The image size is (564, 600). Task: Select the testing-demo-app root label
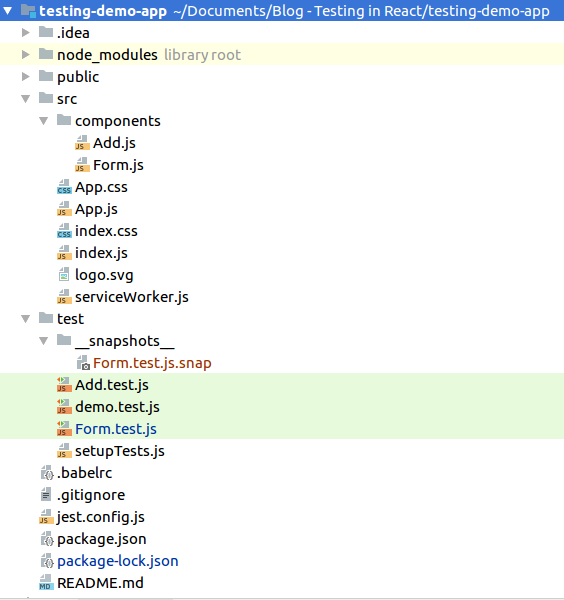(103, 11)
